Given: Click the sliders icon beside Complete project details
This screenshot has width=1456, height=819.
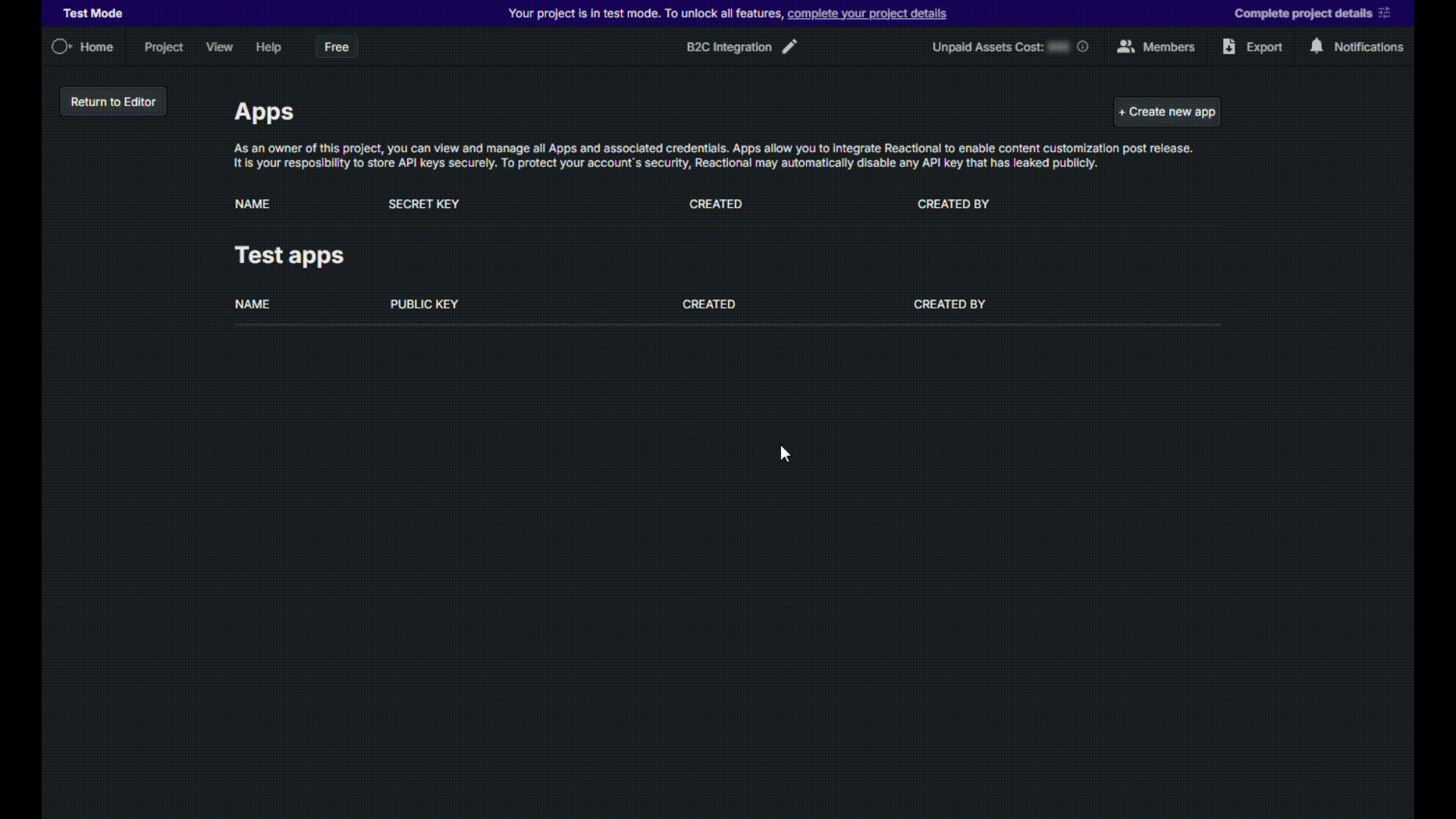Looking at the screenshot, I should pos(1384,13).
